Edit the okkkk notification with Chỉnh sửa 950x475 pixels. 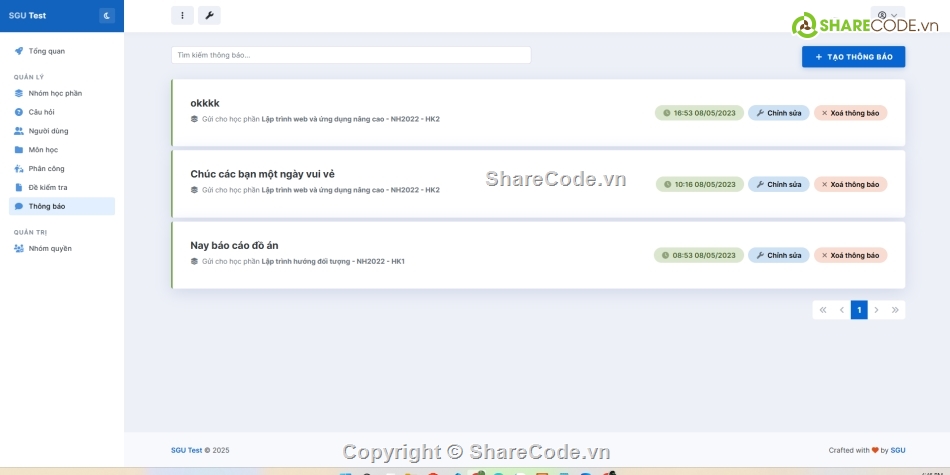coord(779,113)
